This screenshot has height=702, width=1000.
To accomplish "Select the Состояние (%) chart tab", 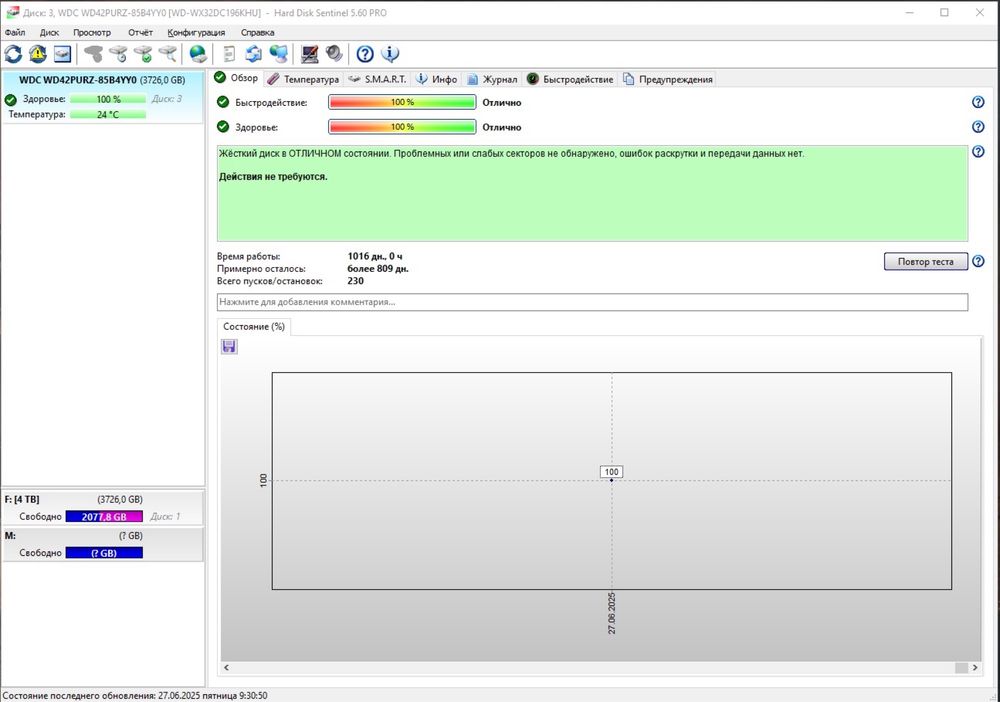I will (x=254, y=326).
